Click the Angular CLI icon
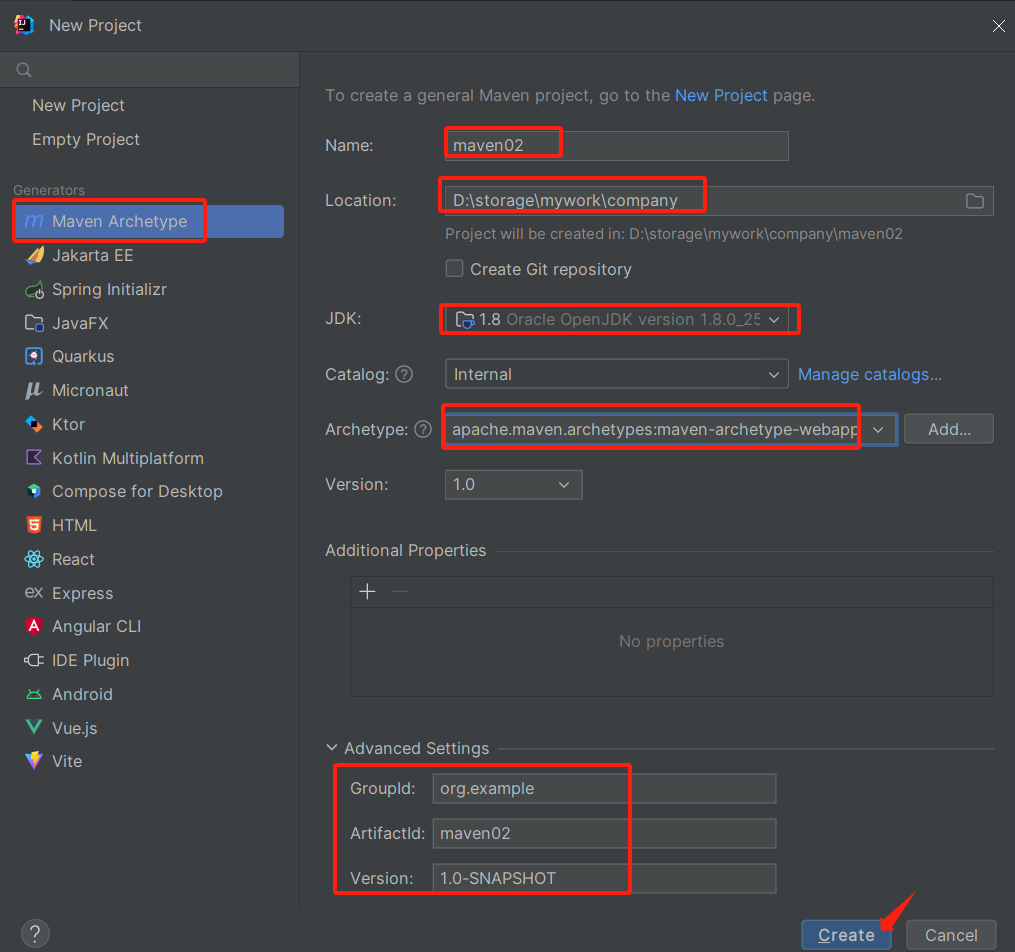This screenshot has height=952, width=1015. (x=34, y=626)
